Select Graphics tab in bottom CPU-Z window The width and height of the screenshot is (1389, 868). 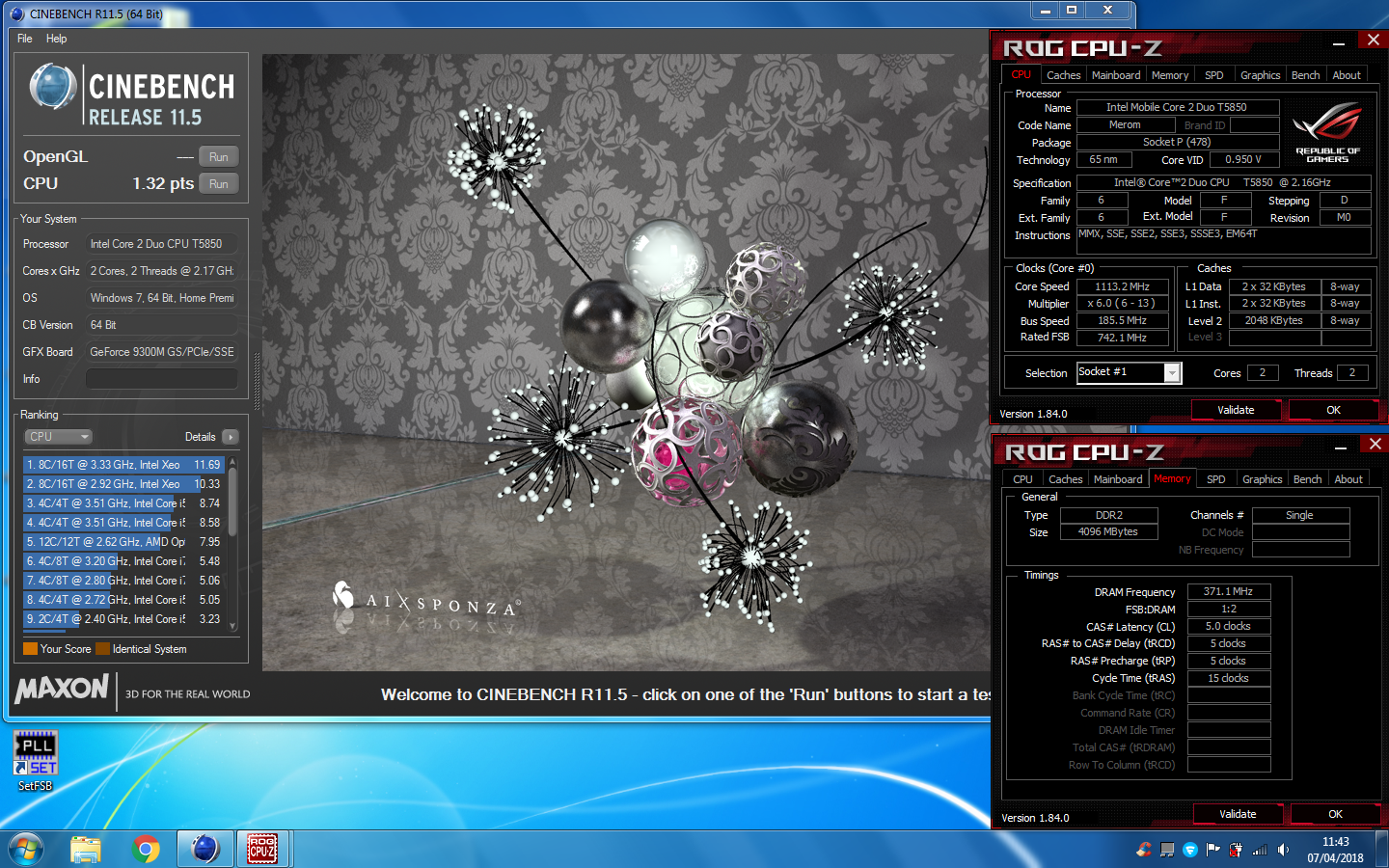coord(1263,479)
